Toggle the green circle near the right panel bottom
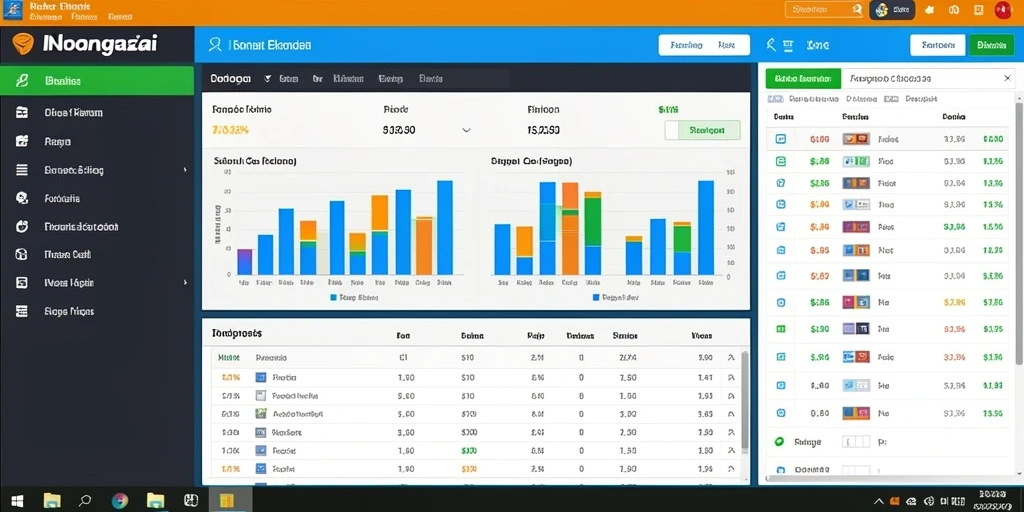This screenshot has height=512, width=1024. tap(779, 442)
